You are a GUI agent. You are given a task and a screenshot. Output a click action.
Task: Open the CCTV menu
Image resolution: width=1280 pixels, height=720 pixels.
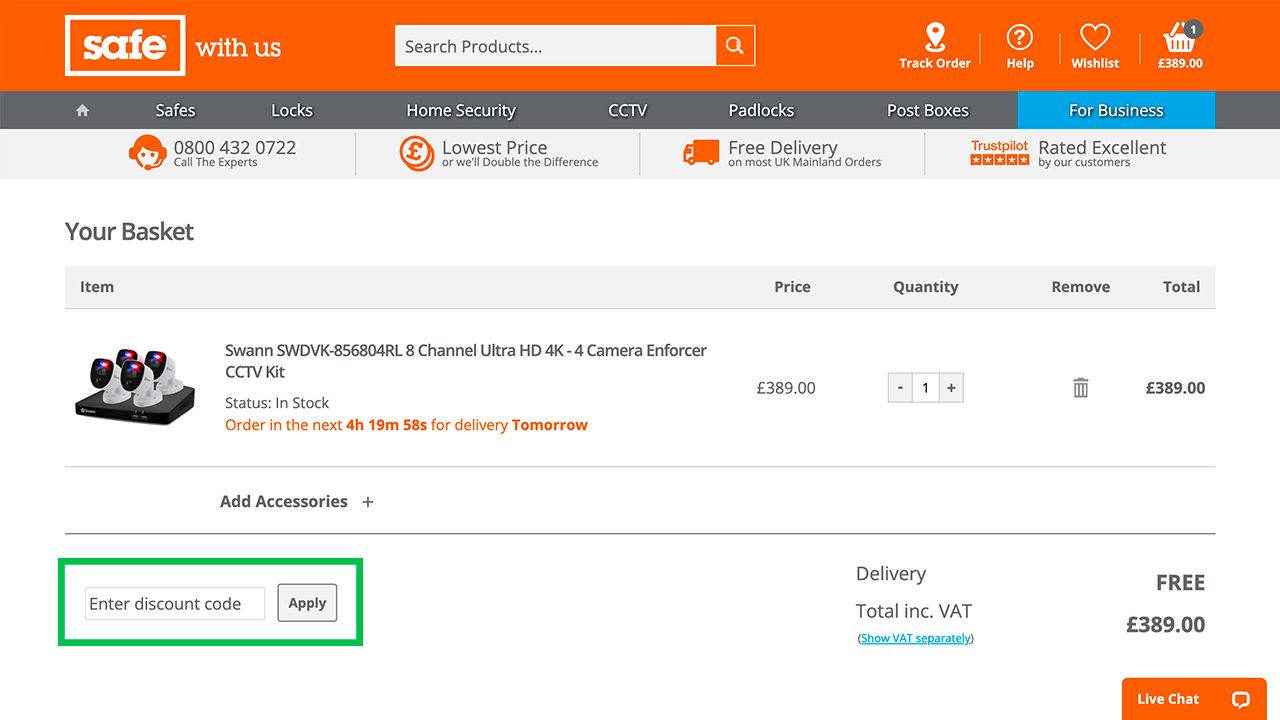(628, 110)
